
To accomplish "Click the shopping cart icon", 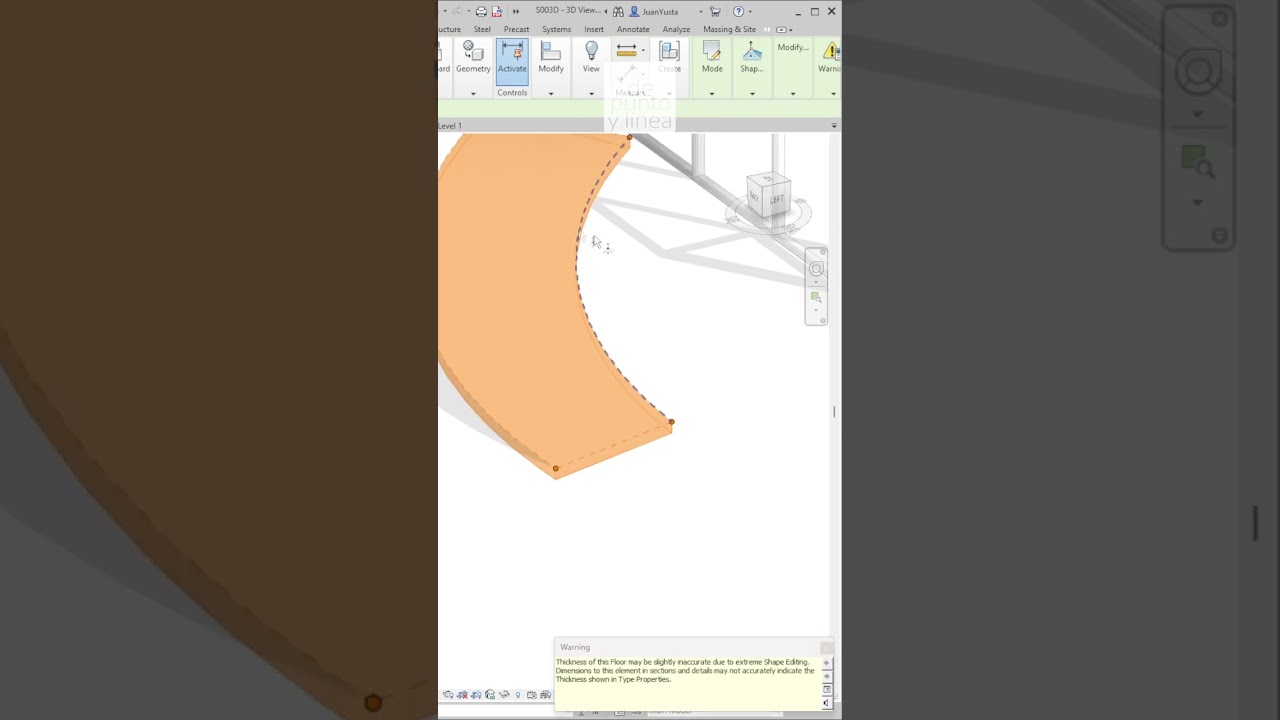I will 715,12.
